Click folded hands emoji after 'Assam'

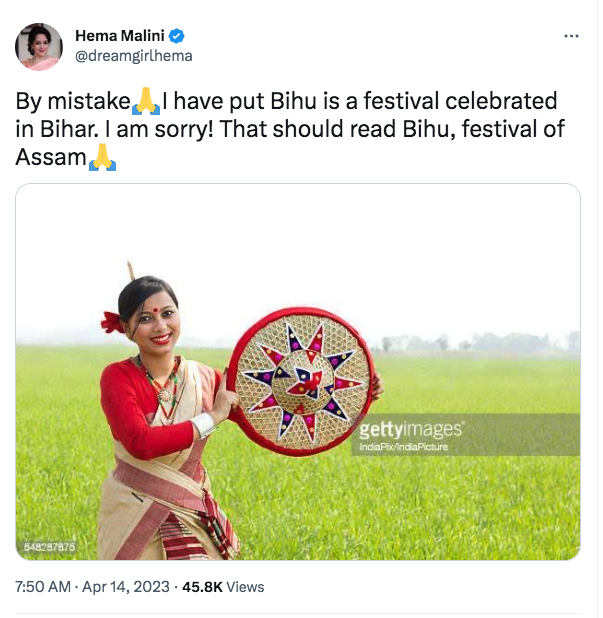coord(102,157)
